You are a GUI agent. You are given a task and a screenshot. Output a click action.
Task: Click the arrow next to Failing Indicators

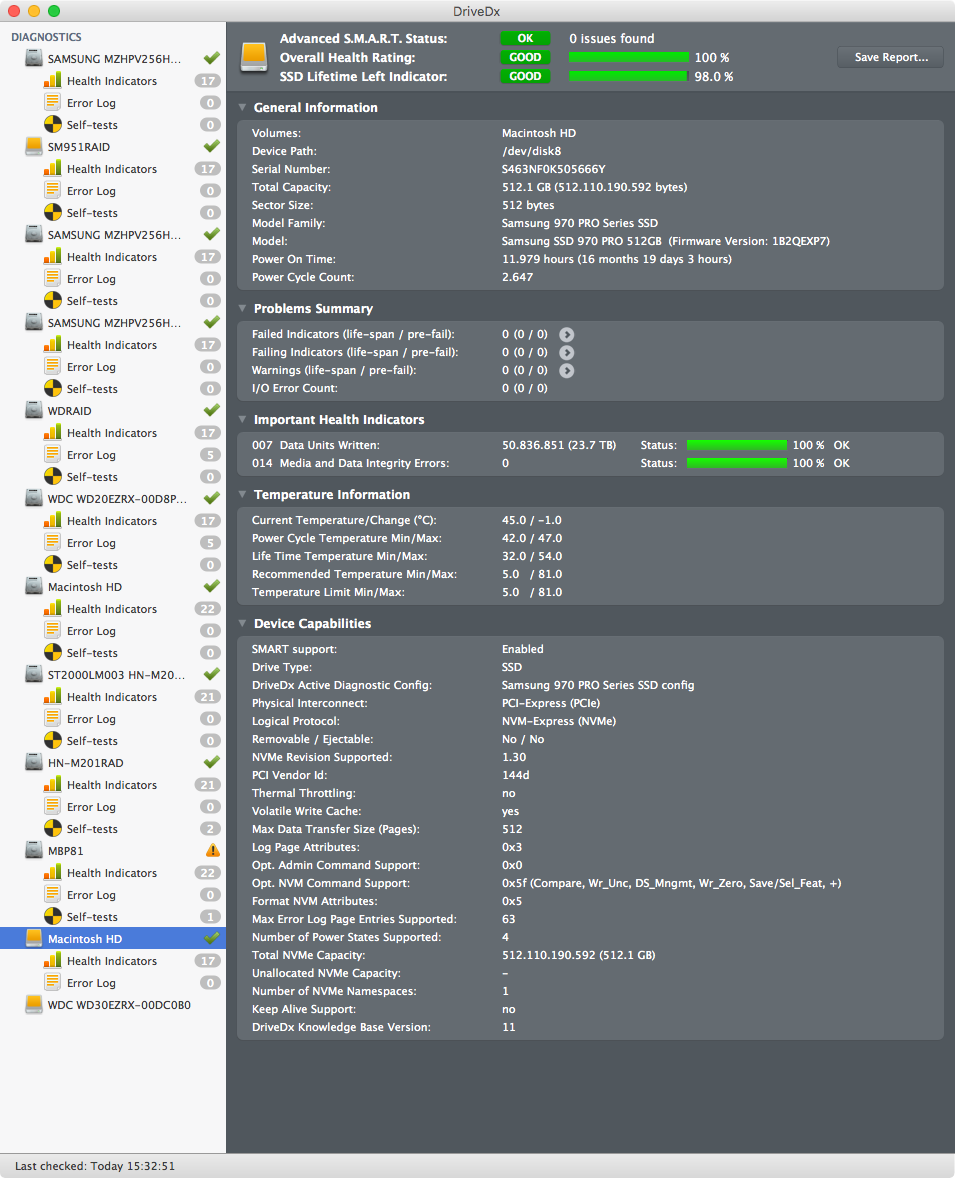567,352
